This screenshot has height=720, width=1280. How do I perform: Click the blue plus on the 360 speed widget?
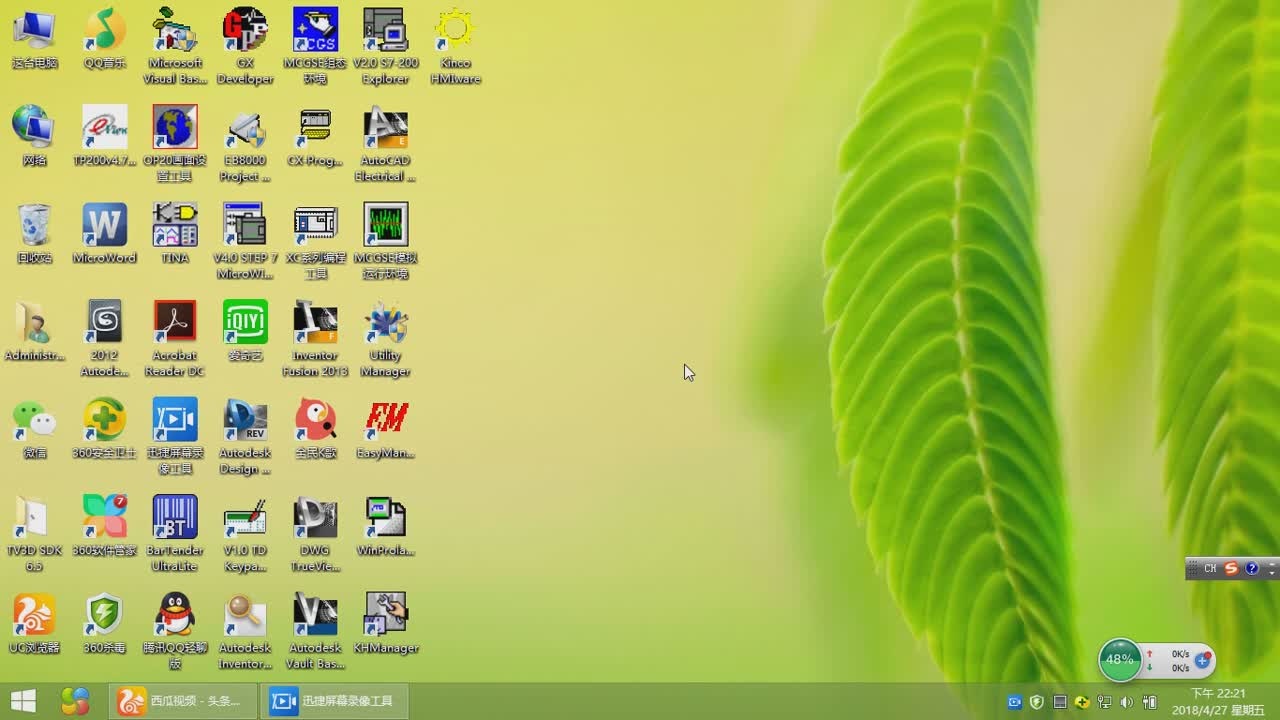tap(1202, 661)
